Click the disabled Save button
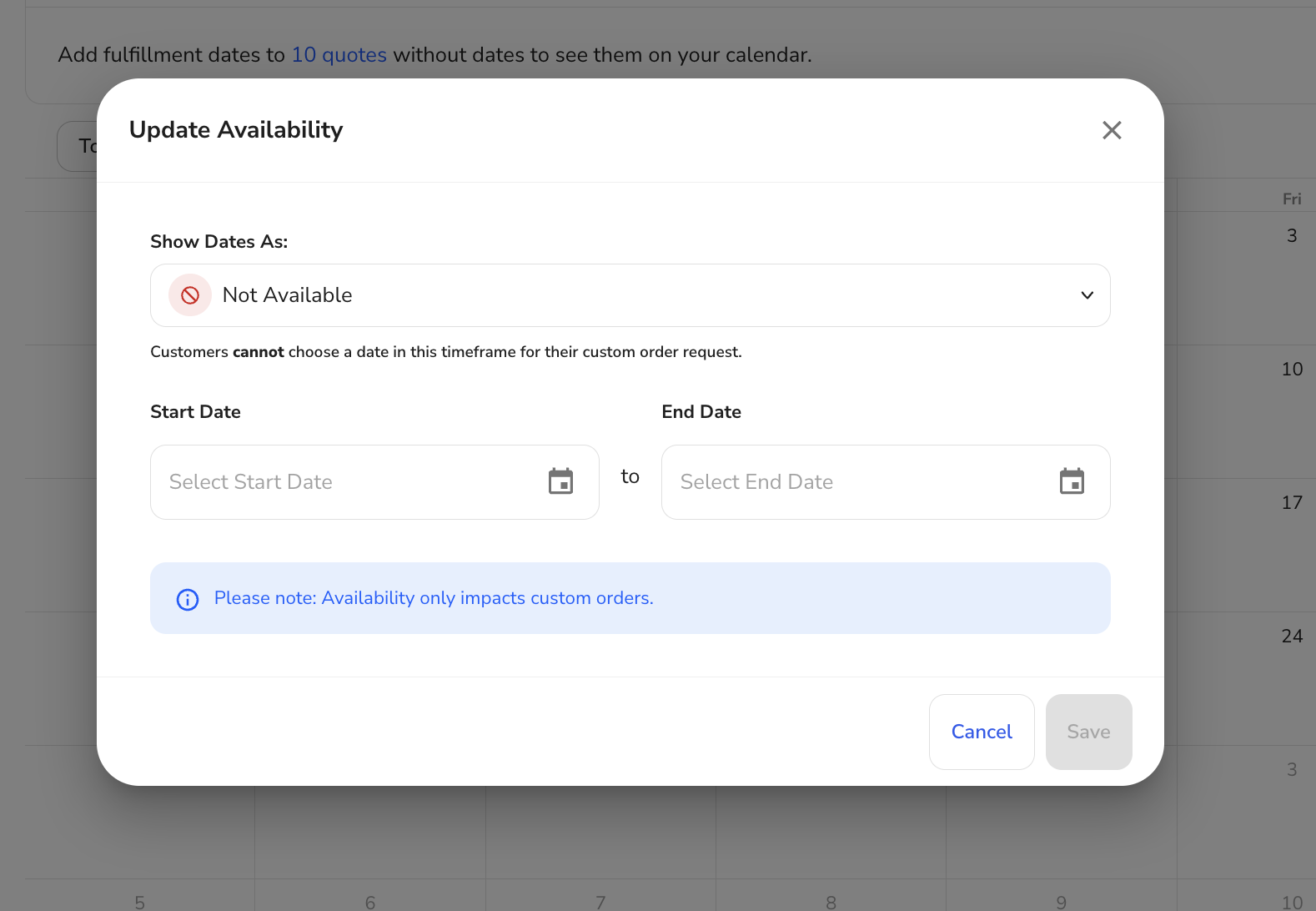 [1088, 732]
